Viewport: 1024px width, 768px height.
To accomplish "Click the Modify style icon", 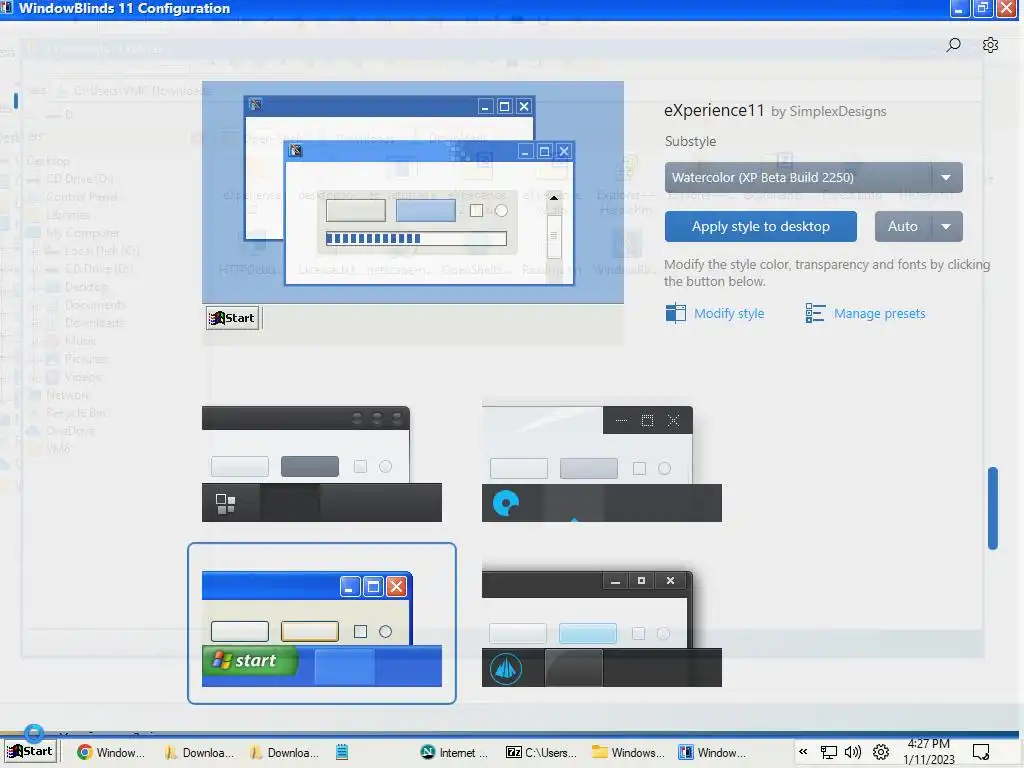I will pos(675,313).
